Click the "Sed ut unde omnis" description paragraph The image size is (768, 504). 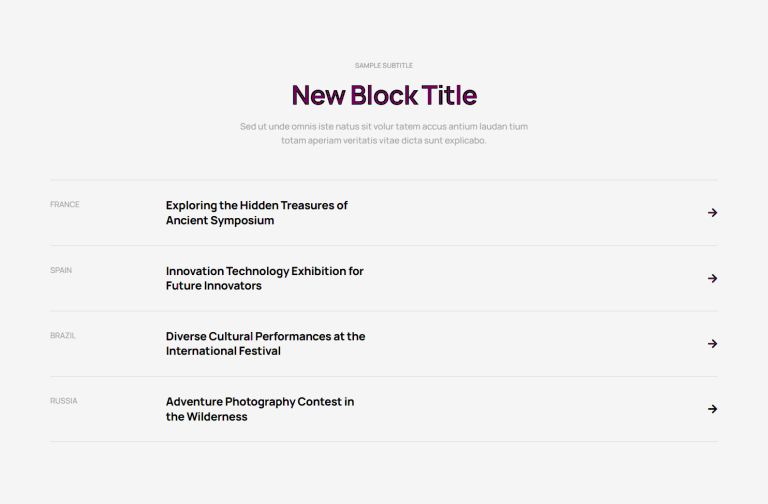pyautogui.click(x=384, y=133)
